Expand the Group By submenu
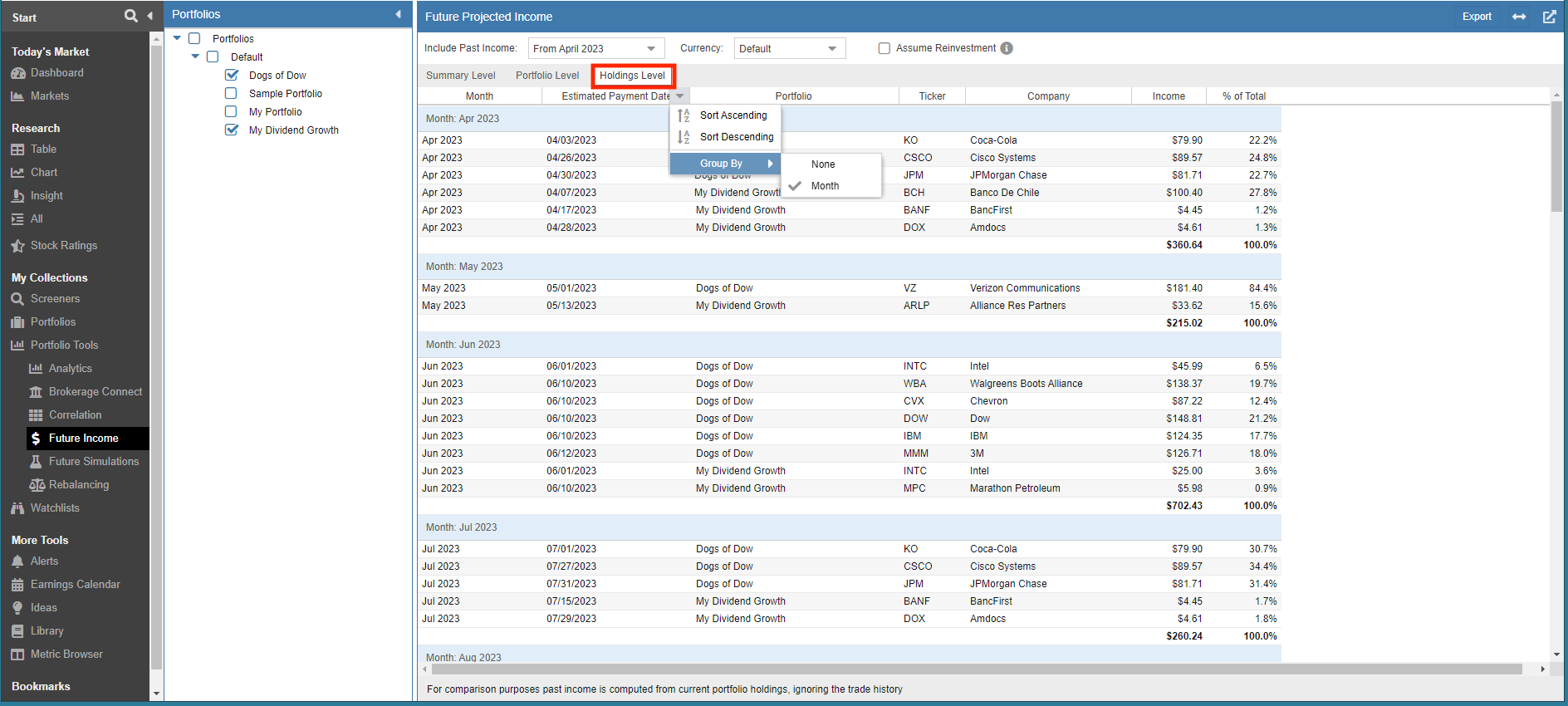This screenshot has width=1568, height=706. click(x=725, y=164)
